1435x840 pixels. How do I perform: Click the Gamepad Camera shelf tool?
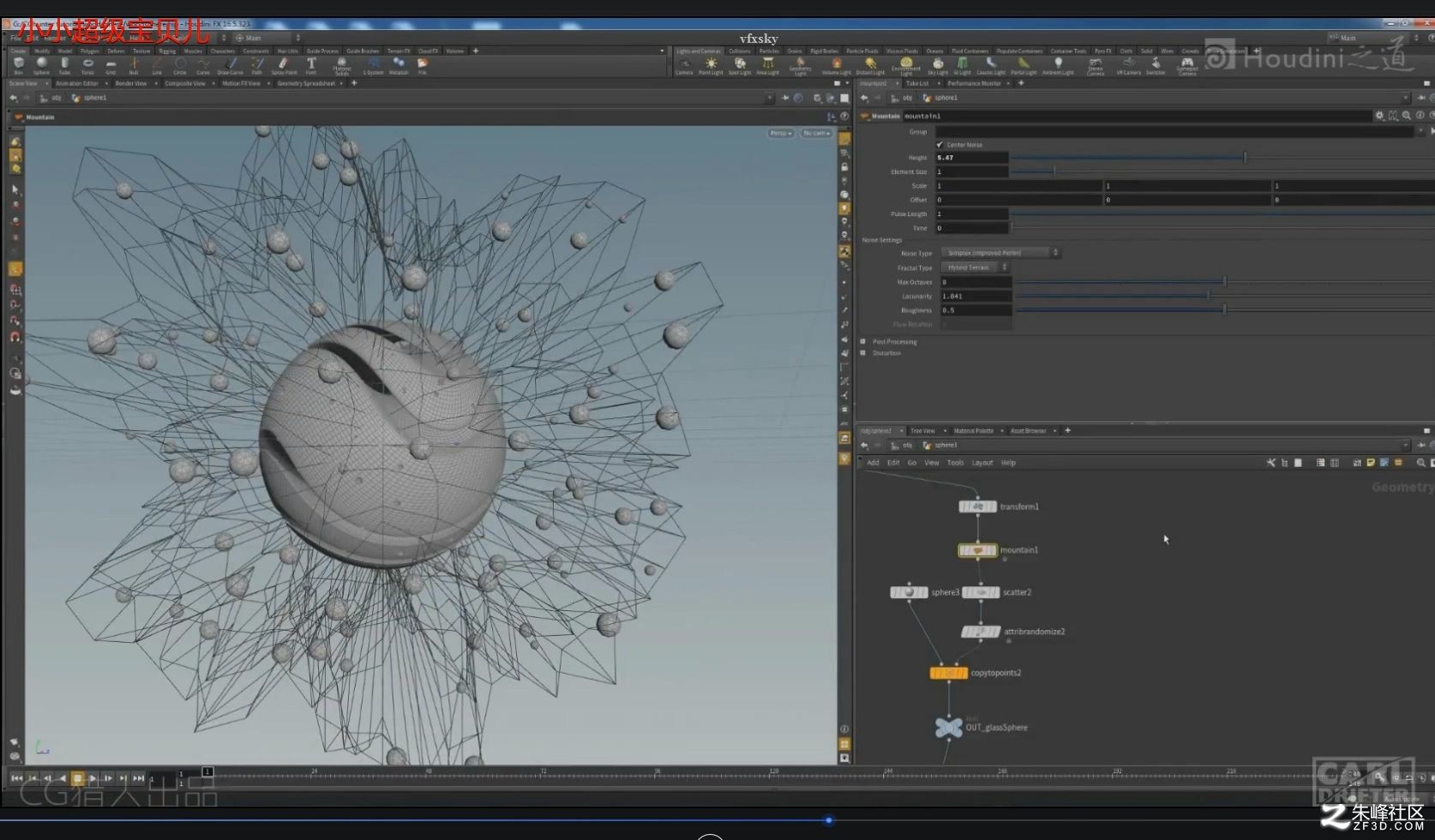(1187, 66)
